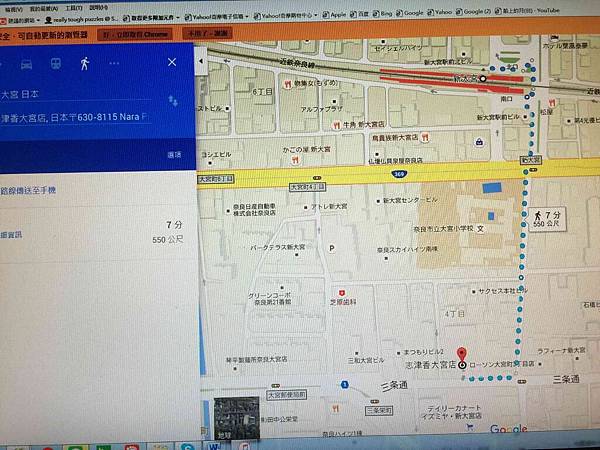Expand Yahoo!奇摩電子信箱 bookmark dropdown
Screen dimensions: 600x450
tap(247, 16)
